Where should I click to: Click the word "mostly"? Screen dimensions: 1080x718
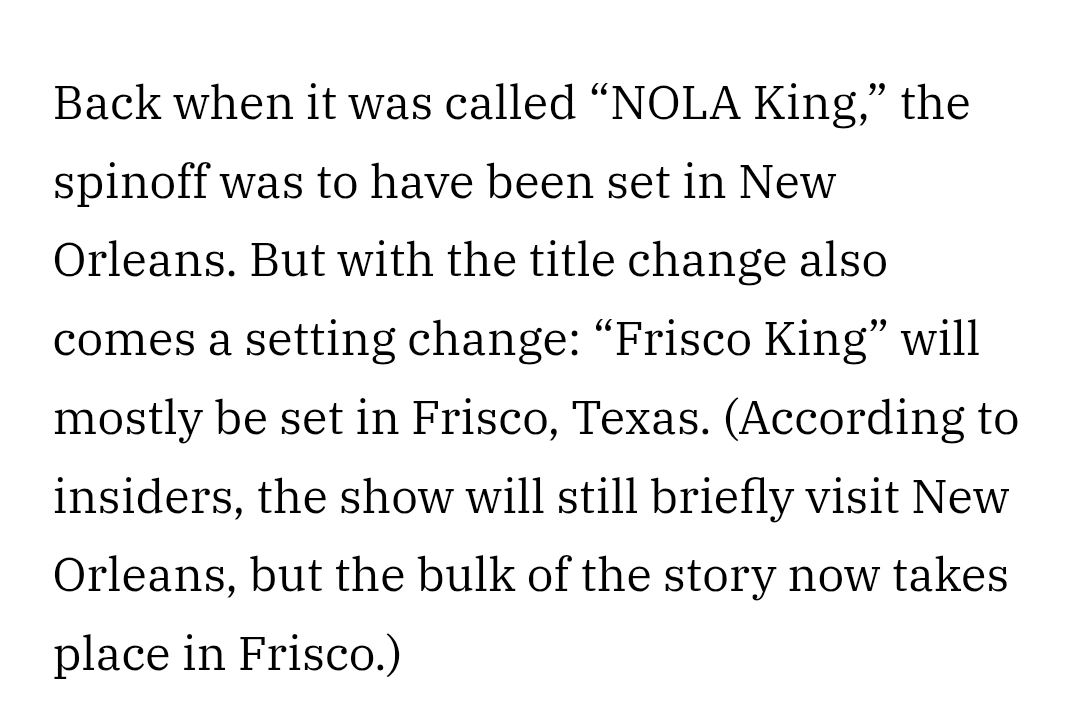click(x=127, y=419)
